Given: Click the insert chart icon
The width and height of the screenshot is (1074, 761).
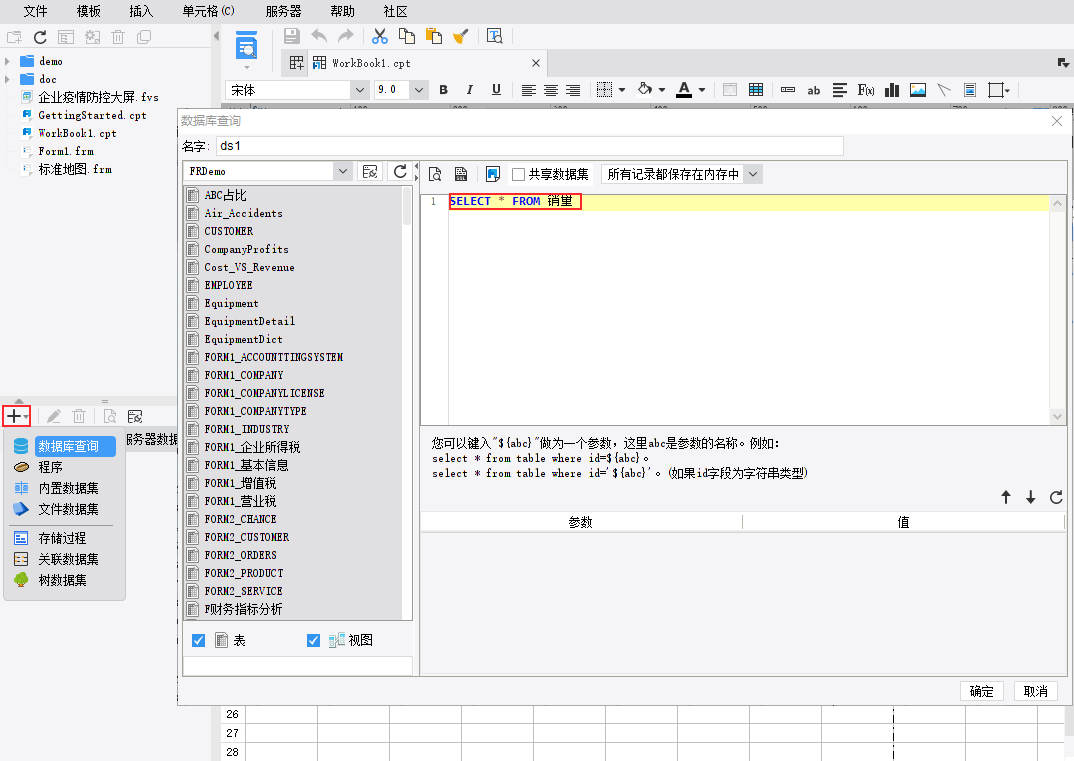Looking at the screenshot, I should pos(892,90).
